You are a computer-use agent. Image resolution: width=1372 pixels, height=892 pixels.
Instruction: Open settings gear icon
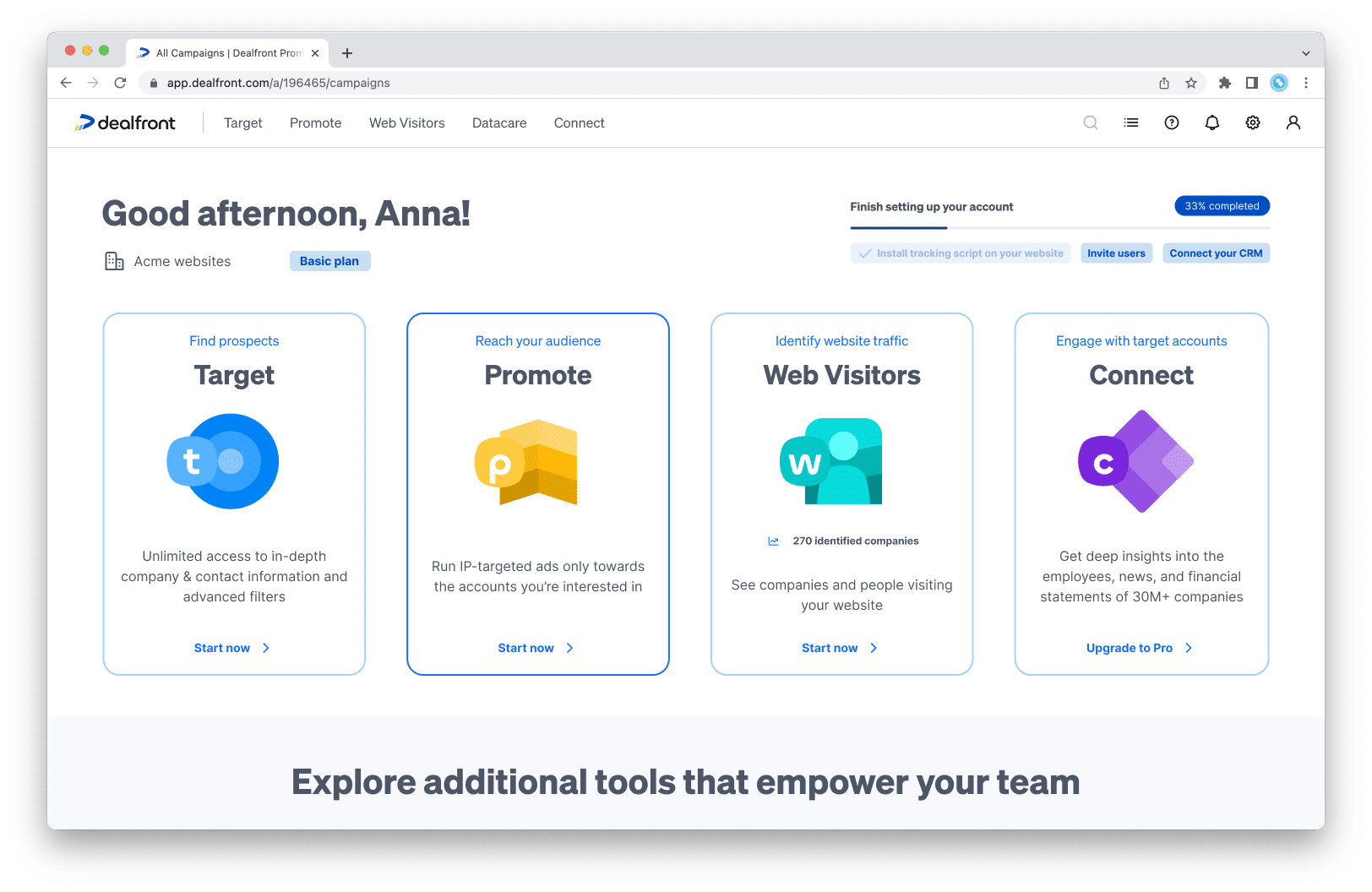click(1253, 122)
